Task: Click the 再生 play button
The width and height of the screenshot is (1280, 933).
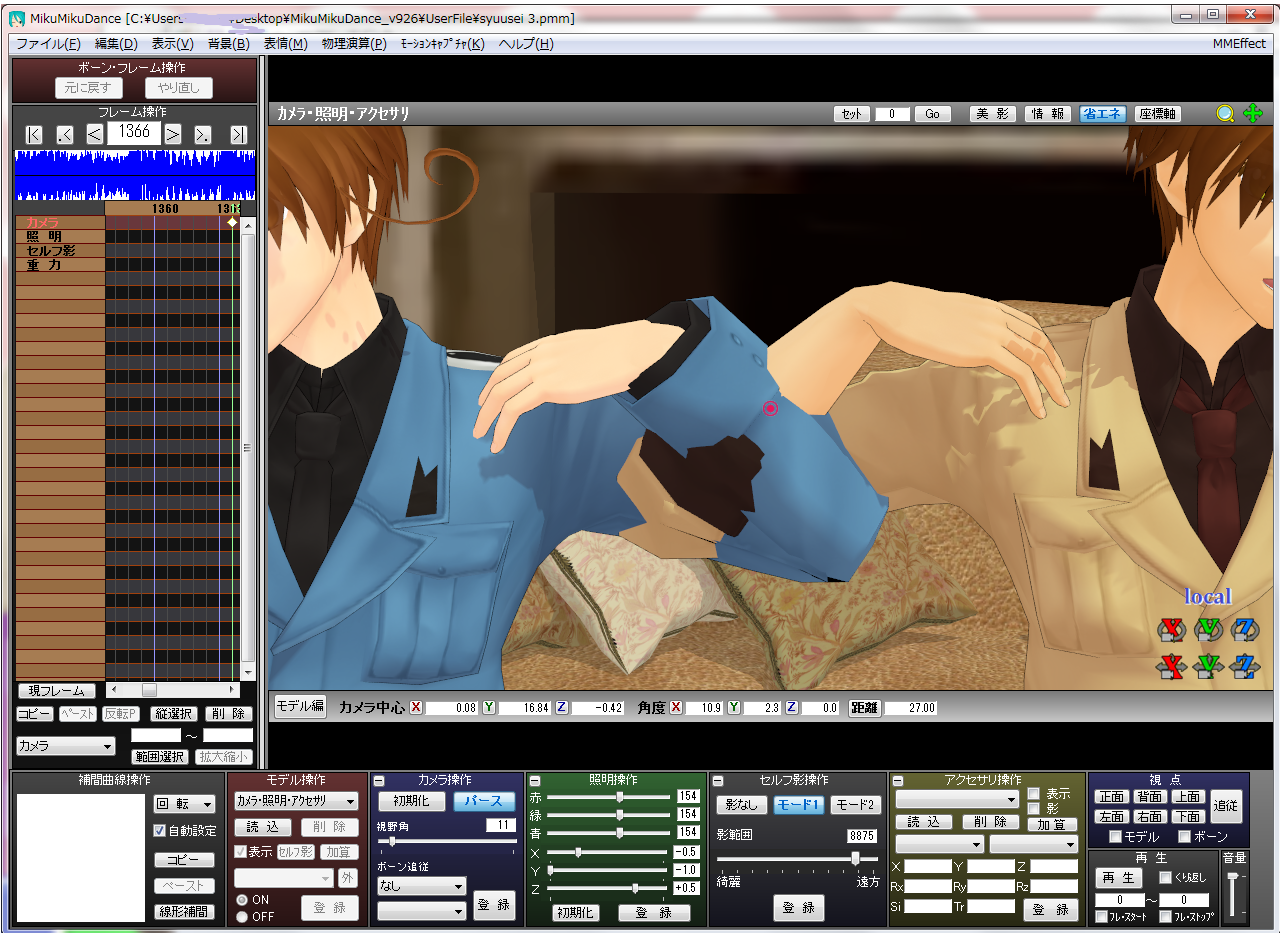Action: pyautogui.click(x=1119, y=878)
